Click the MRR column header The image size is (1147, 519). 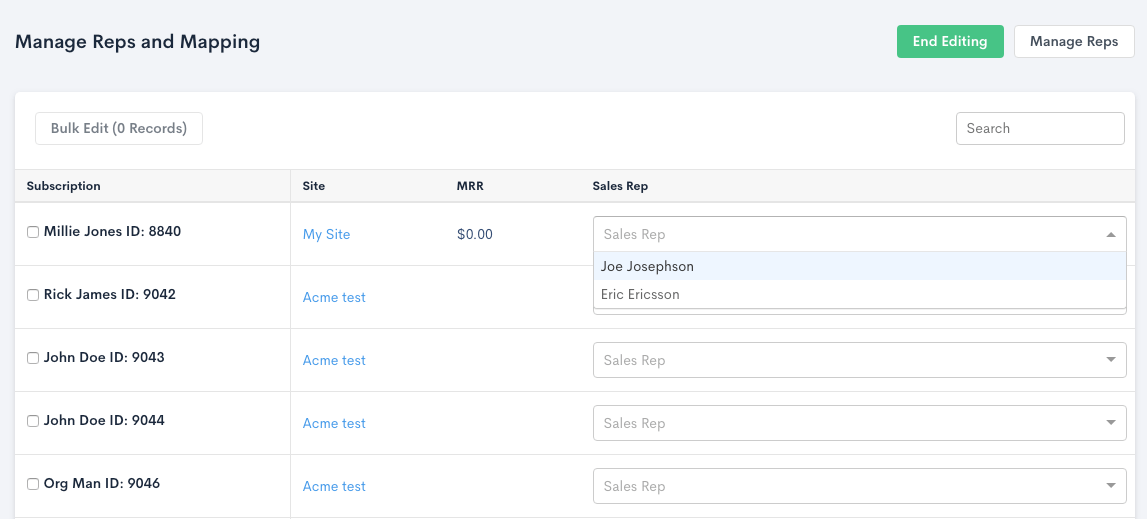(470, 186)
